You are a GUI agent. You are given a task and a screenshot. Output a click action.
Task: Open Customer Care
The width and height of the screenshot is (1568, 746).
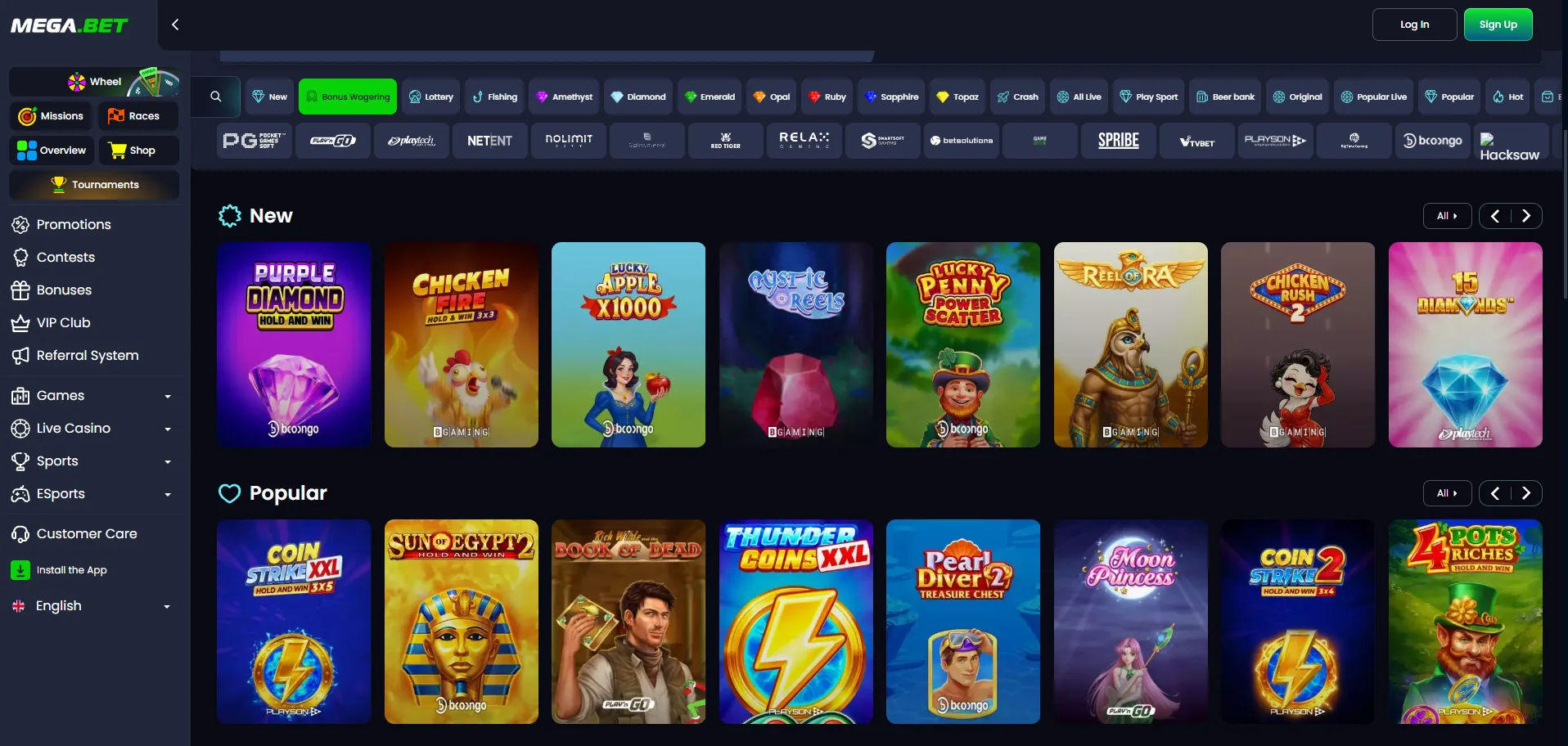[87, 533]
